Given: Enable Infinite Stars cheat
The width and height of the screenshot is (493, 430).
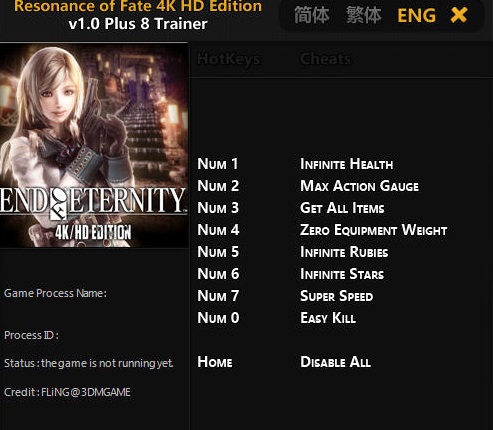Looking at the screenshot, I should pos(342,274).
